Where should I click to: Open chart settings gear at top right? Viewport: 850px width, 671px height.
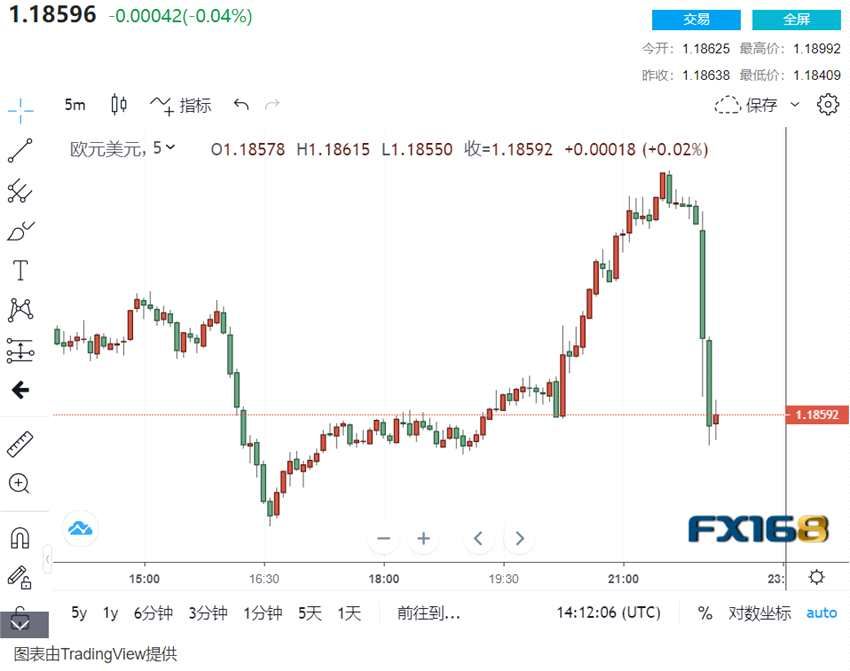click(827, 104)
